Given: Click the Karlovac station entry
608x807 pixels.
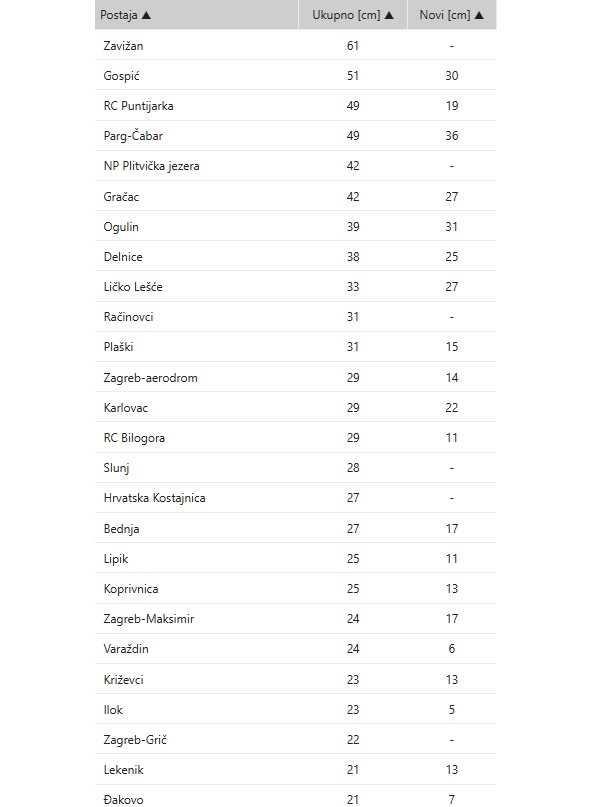Looking at the screenshot, I should pos(126,407).
